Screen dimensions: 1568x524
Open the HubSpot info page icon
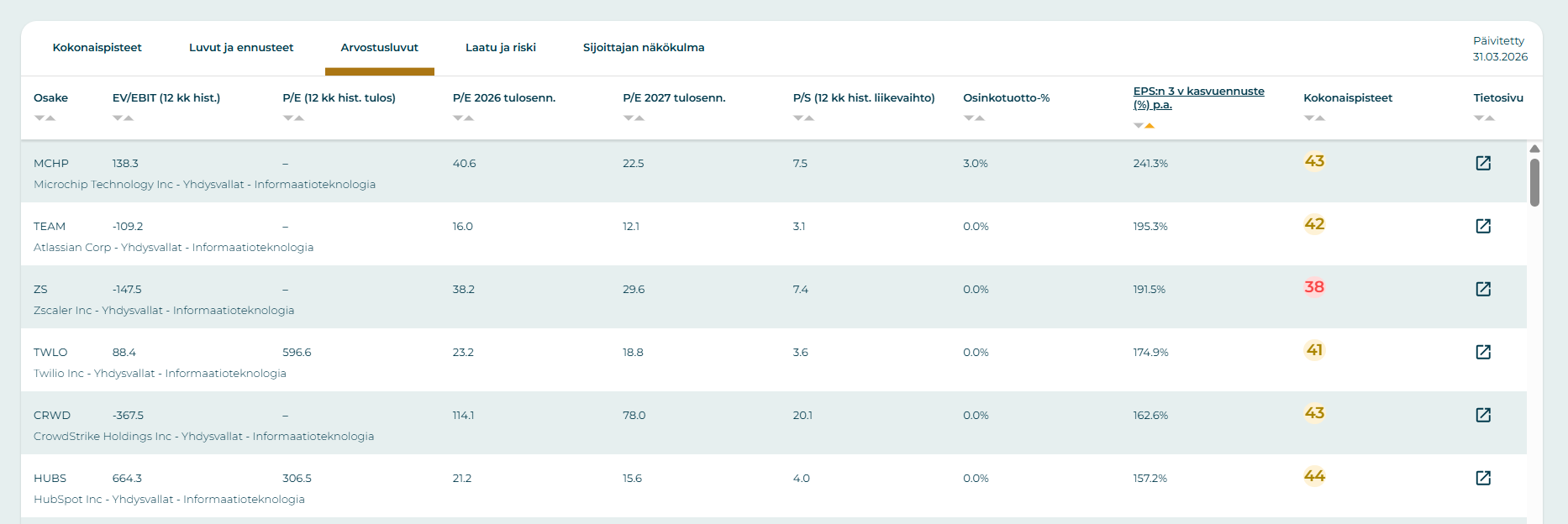click(x=1483, y=478)
